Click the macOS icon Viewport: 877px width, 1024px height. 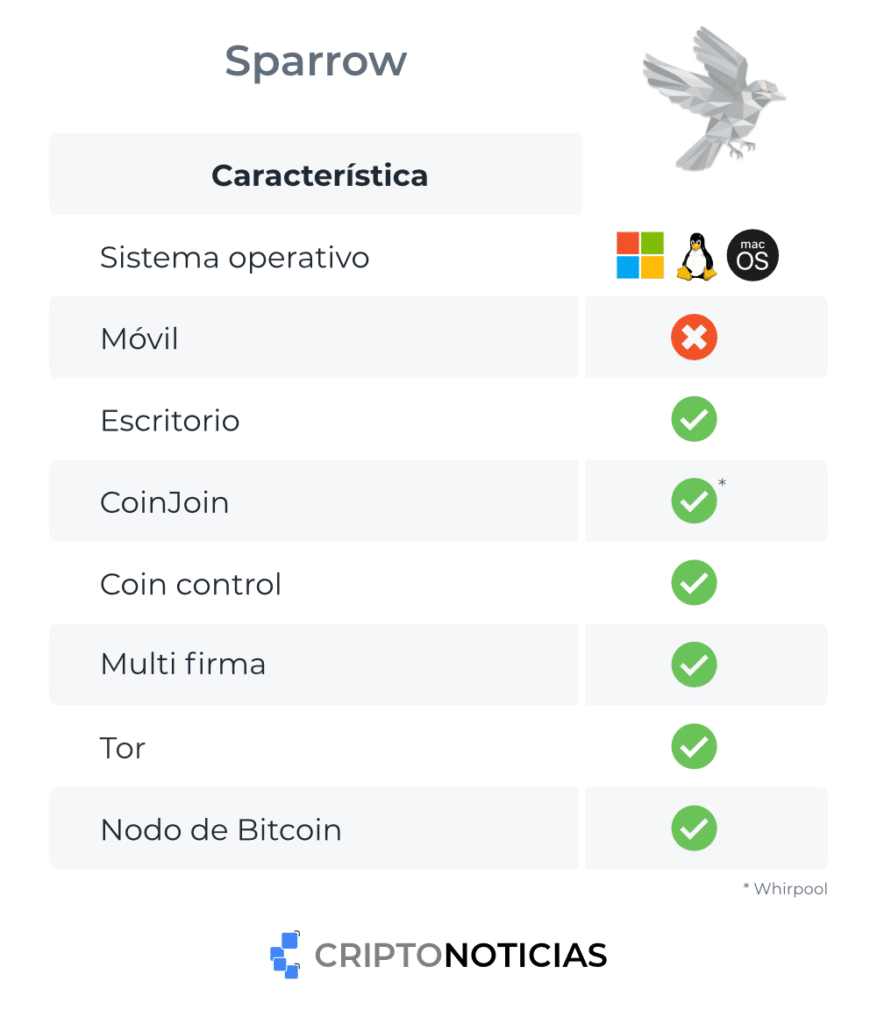click(752, 256)
